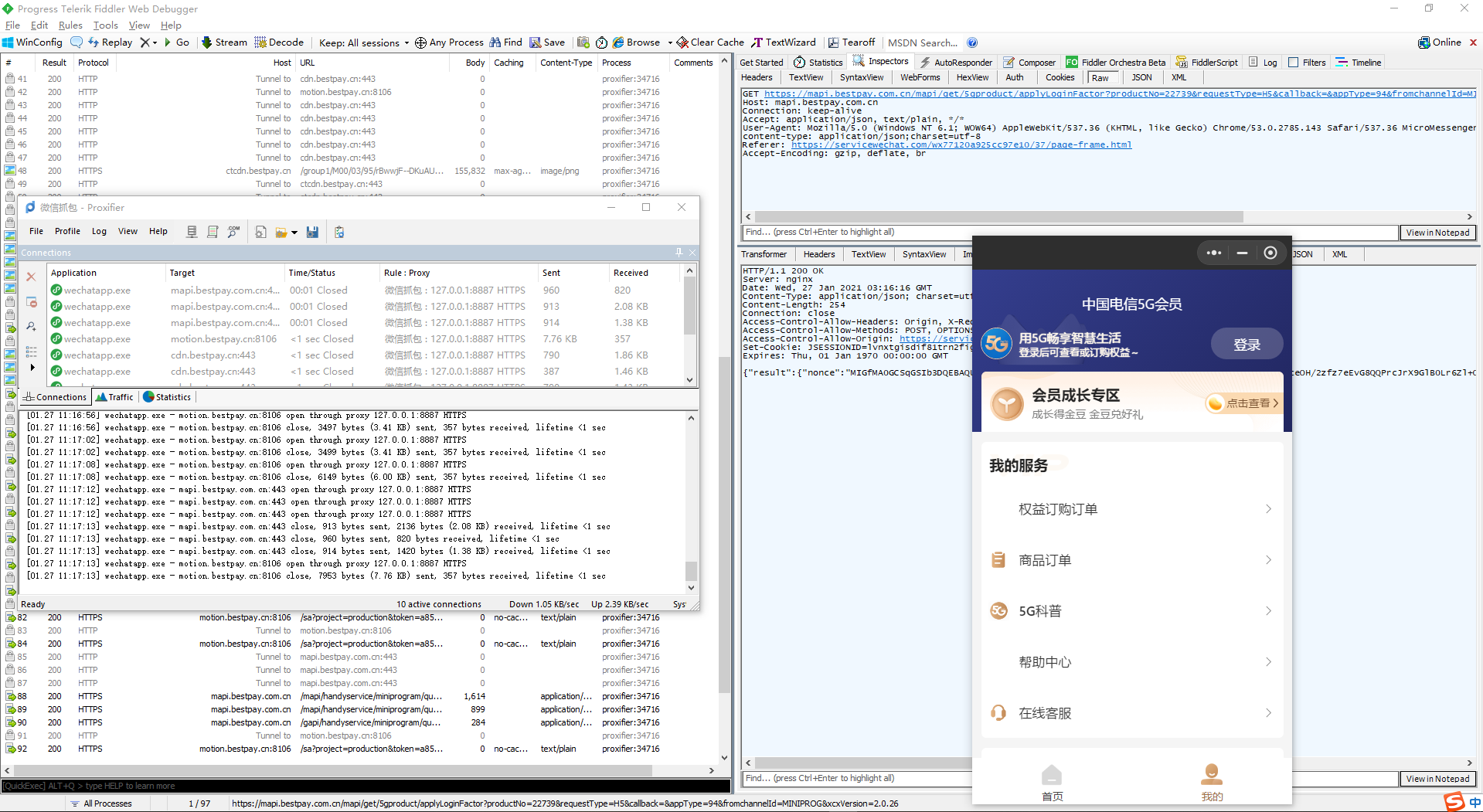This screenshot has height=812, width=1483.
Task: Sort sessions by the Content-Type column header
Action: click(566, 63)
